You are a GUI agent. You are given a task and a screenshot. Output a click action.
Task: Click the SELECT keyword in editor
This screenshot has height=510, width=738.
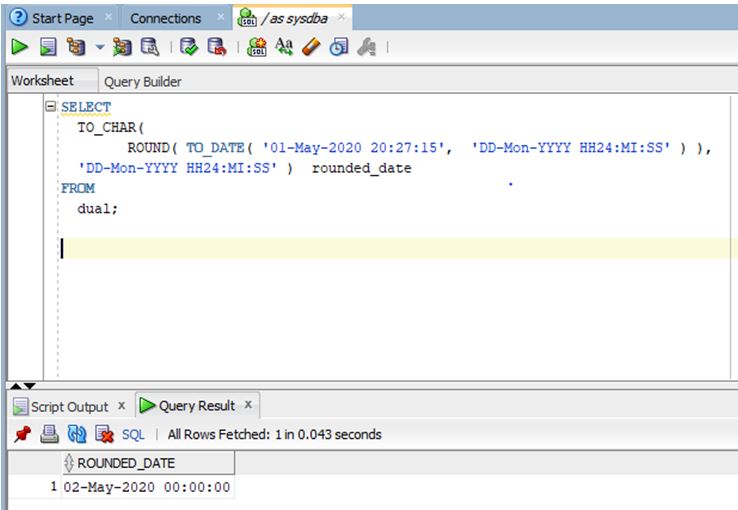click(86, 107)
